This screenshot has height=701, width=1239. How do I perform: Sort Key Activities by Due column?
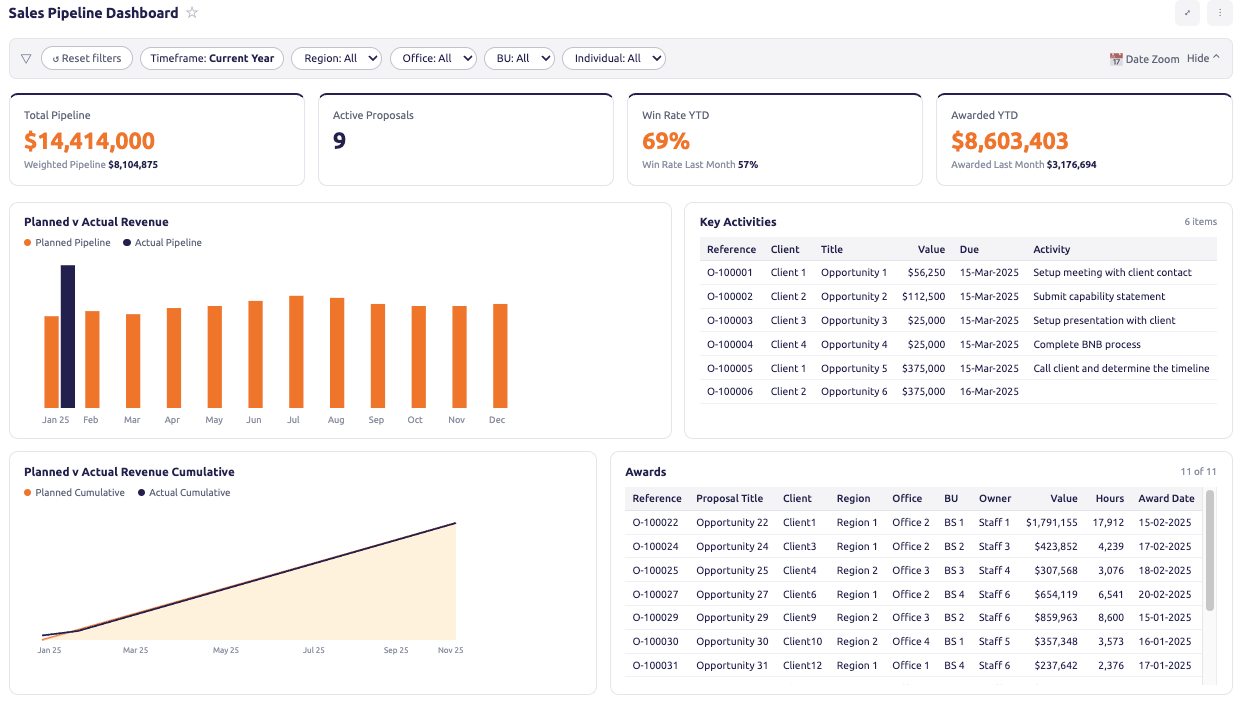[969, 249]
